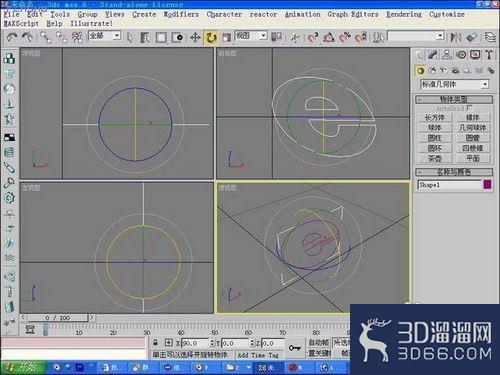
Task: Toggle Absolute/Offset transform type-in mode
Action: (169, 343)
